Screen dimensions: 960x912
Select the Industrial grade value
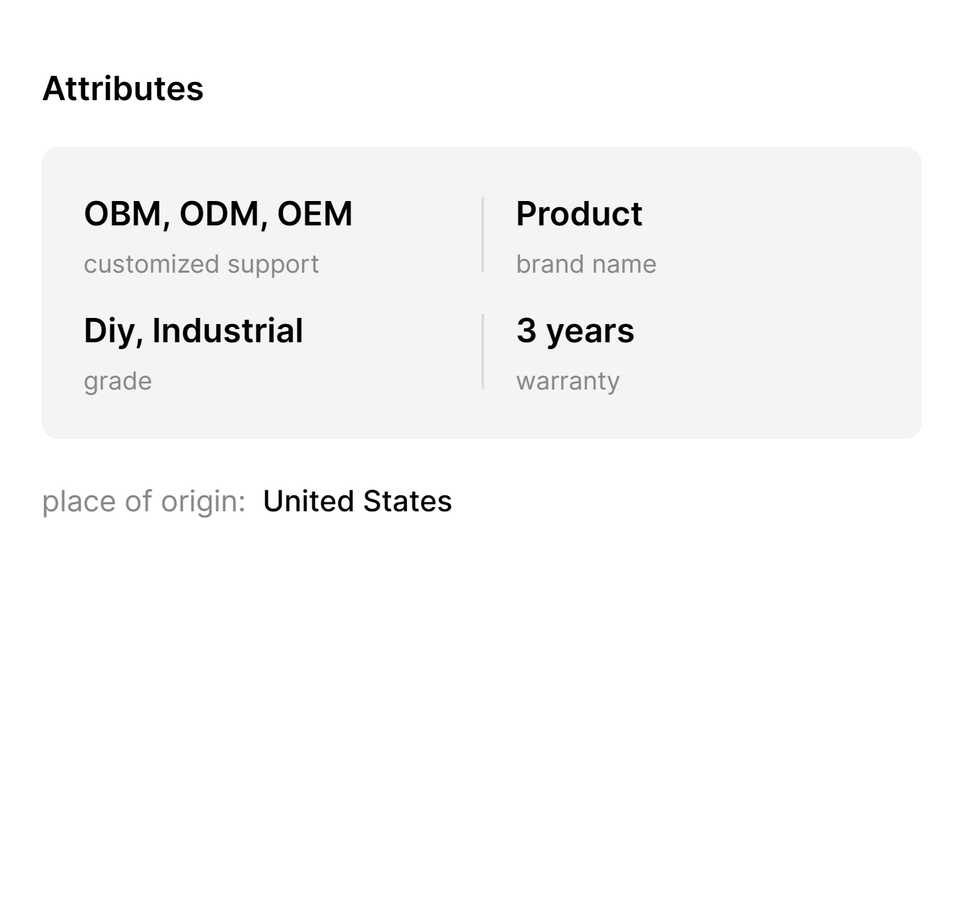(x=227, y=331)
